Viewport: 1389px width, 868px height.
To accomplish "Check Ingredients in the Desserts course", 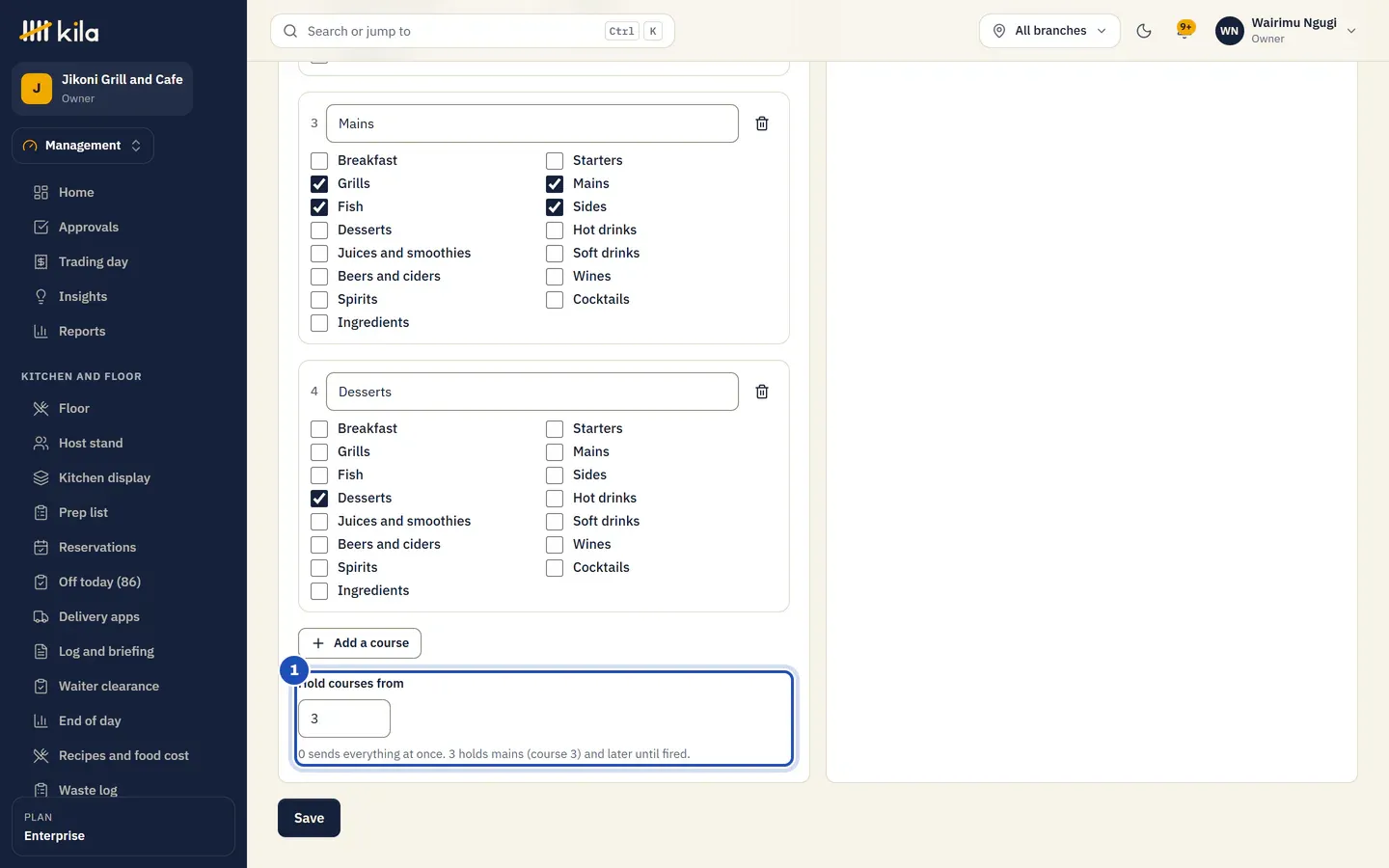I will coord(319,590).
